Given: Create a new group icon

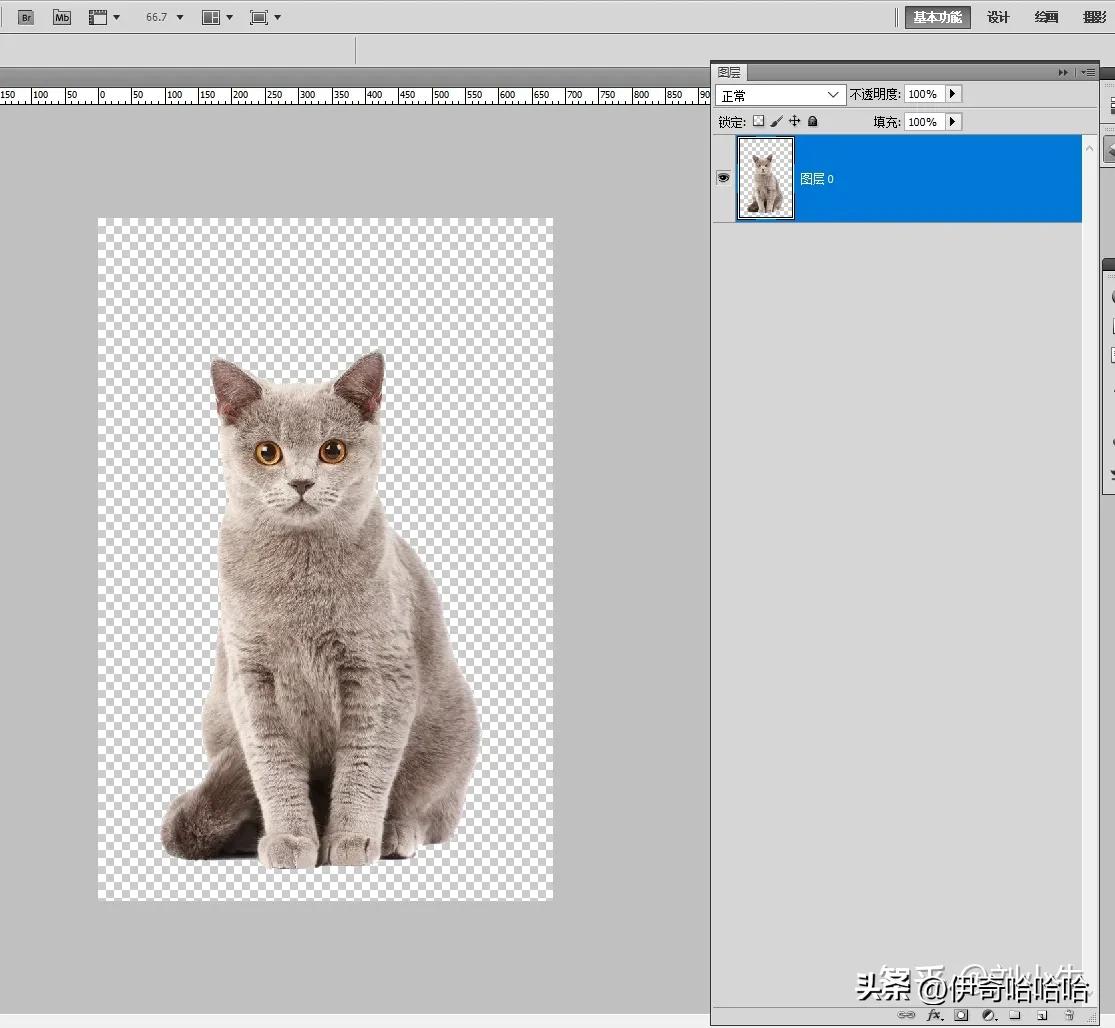Looking at the screenshot, I should tap(1014, 1015).
